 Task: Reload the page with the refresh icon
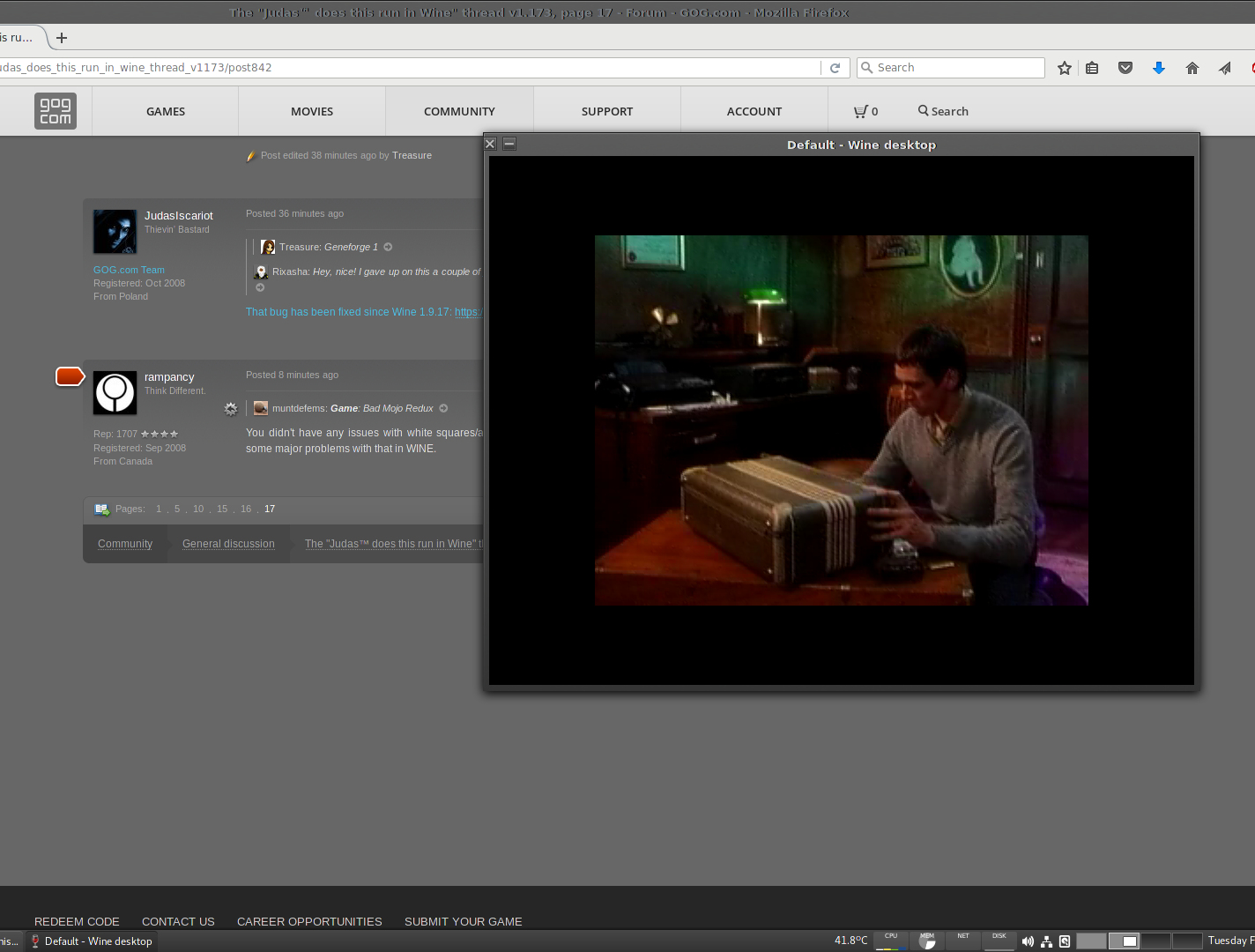pos(835,68)
